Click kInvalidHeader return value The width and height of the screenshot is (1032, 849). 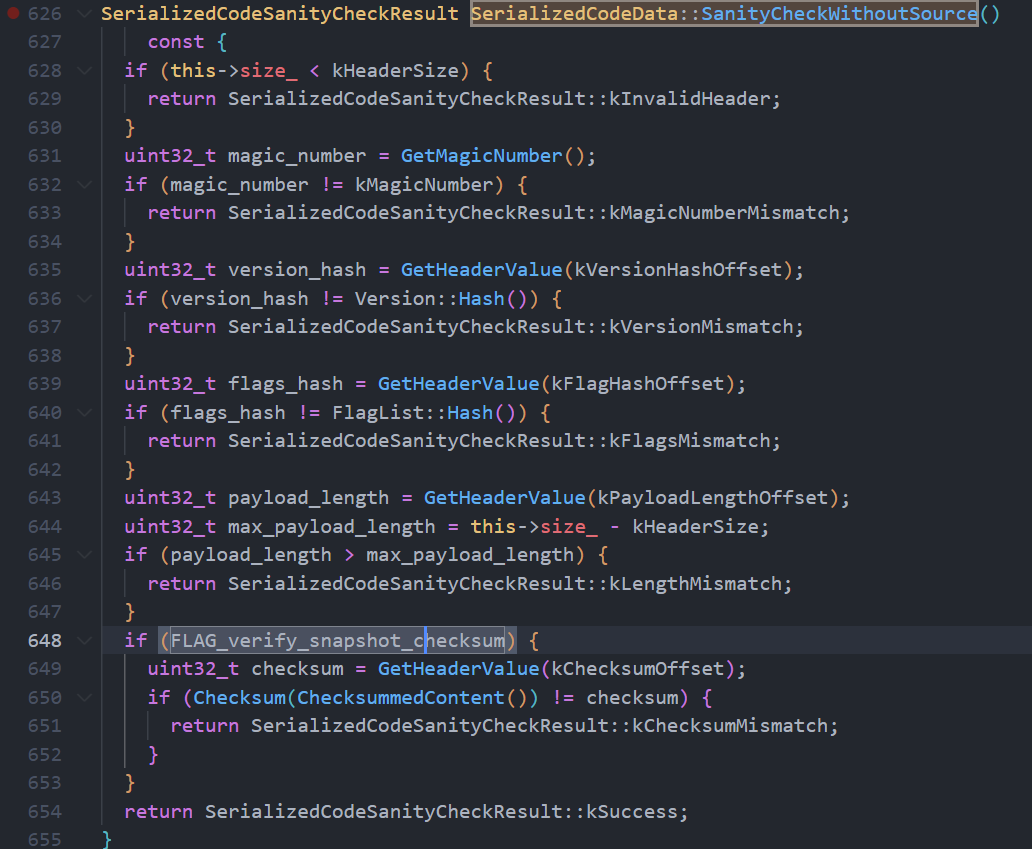[689, 99]
